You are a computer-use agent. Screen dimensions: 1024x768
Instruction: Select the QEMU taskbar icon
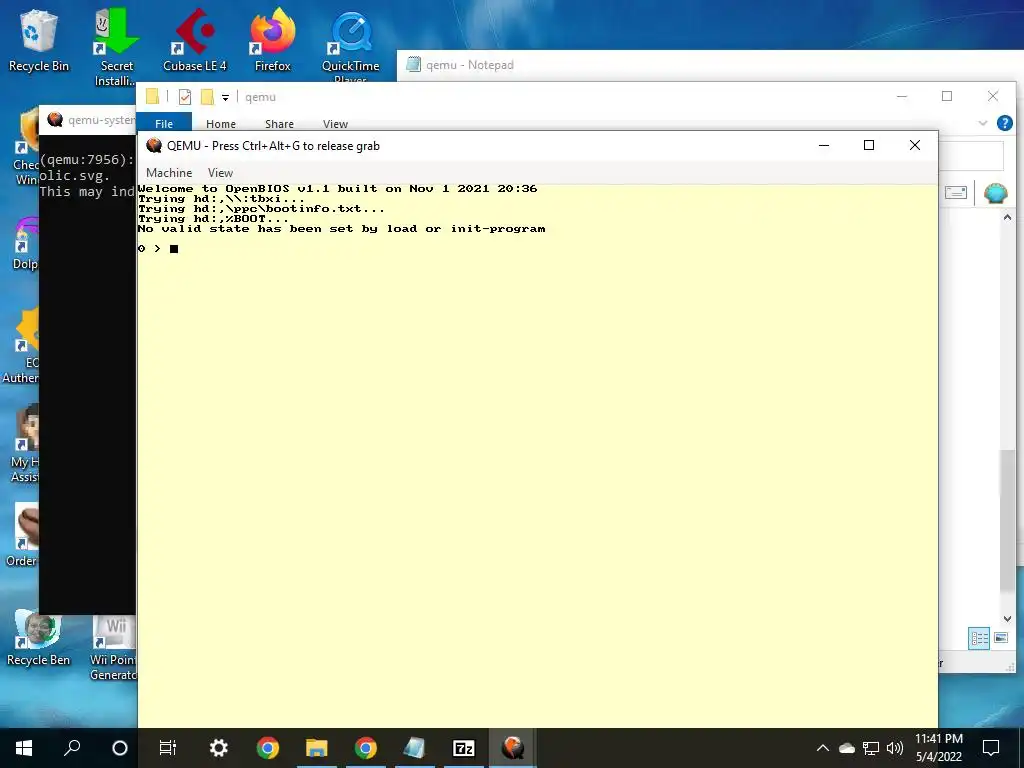click(x=513, y=748)
